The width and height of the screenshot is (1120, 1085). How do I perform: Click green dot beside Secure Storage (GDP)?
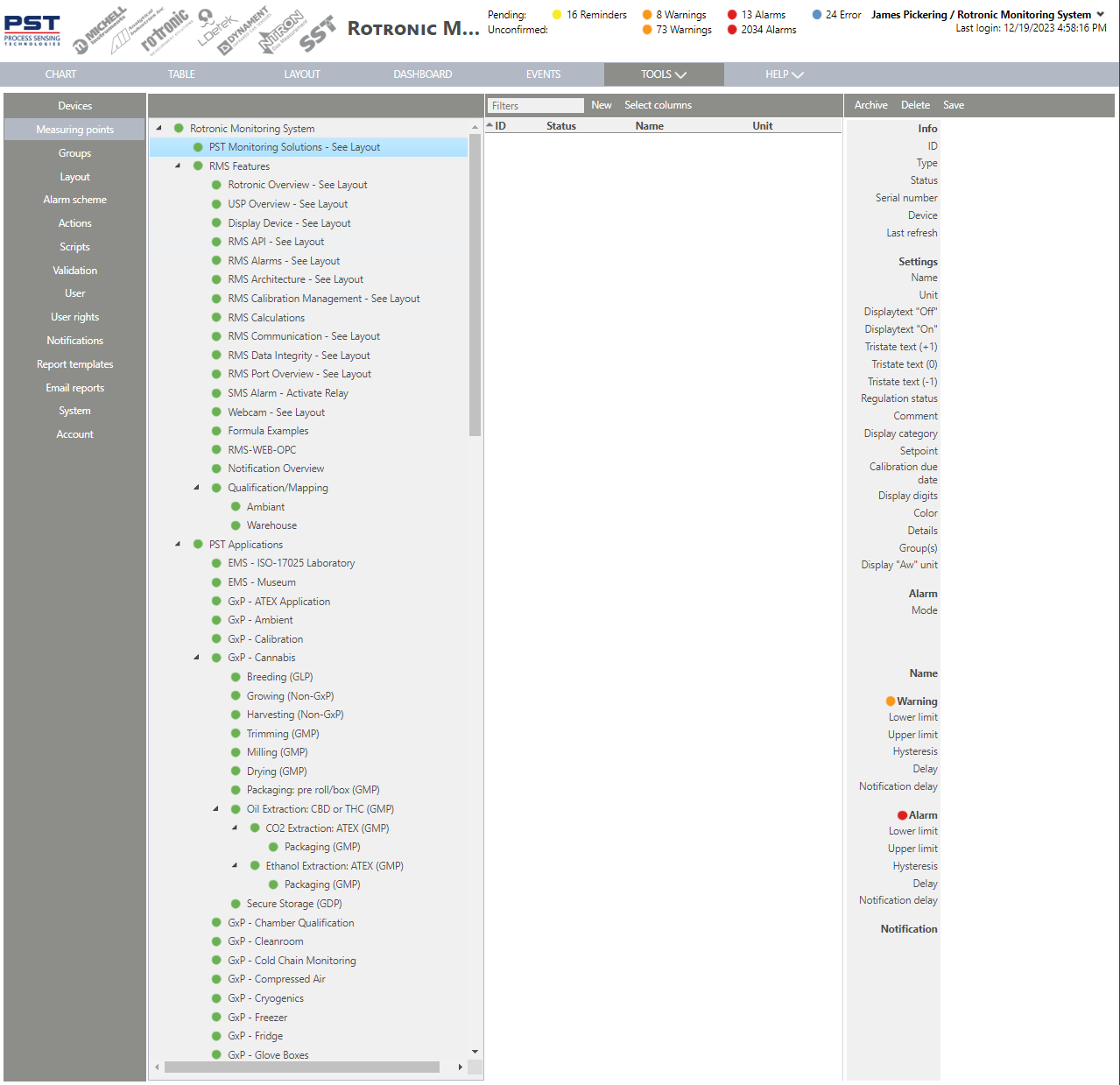click(236, 904)
